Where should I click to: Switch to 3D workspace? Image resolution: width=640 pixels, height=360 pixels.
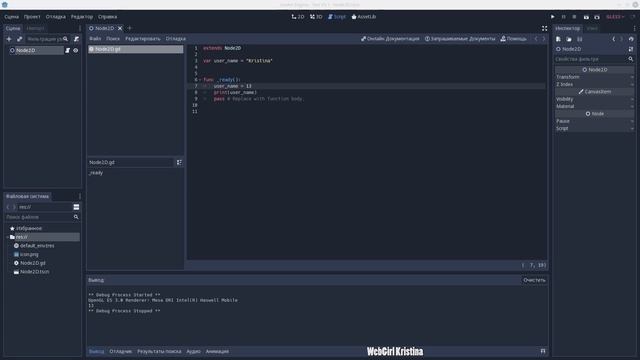316,17
